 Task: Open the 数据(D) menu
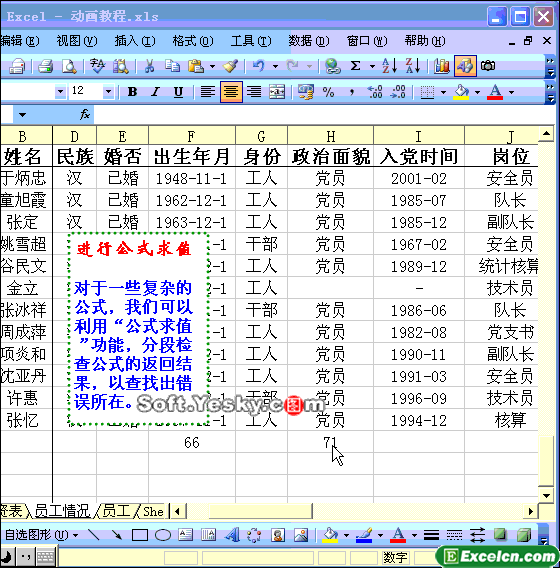pos(309,41)
